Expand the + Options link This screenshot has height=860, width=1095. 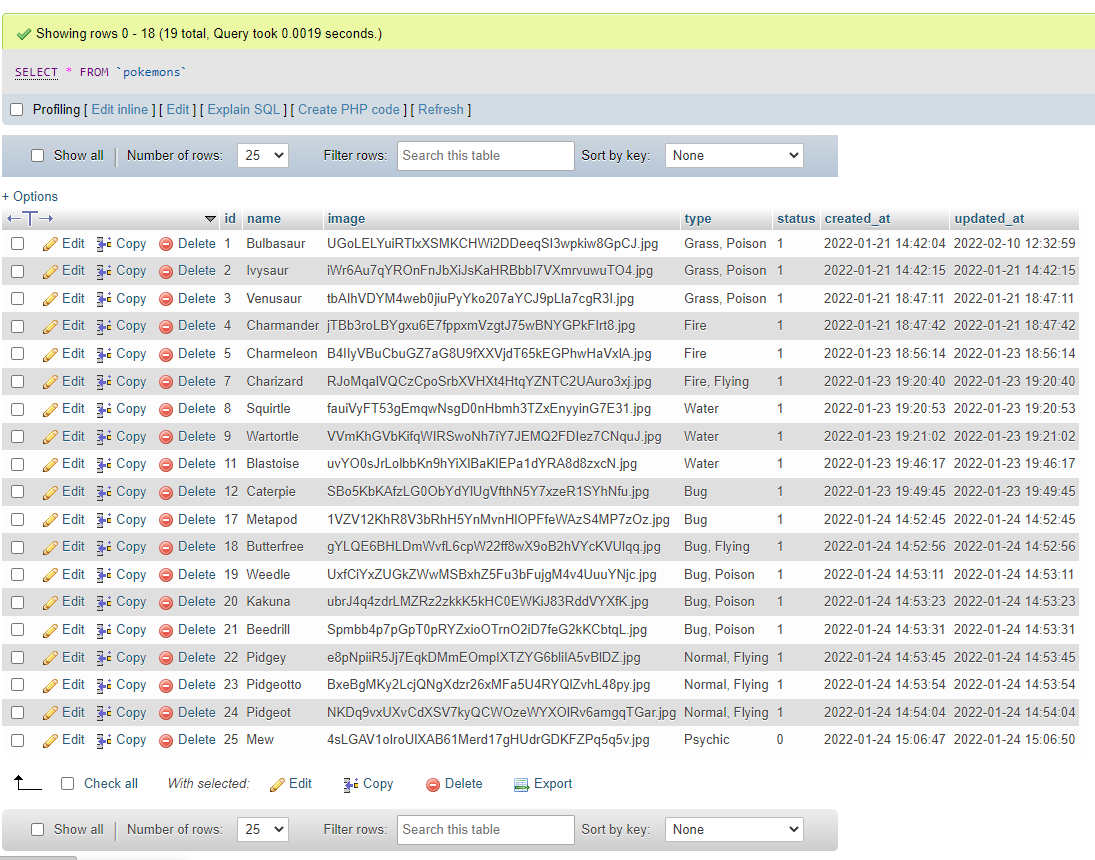pyautogui.click(x=30, y=197)
